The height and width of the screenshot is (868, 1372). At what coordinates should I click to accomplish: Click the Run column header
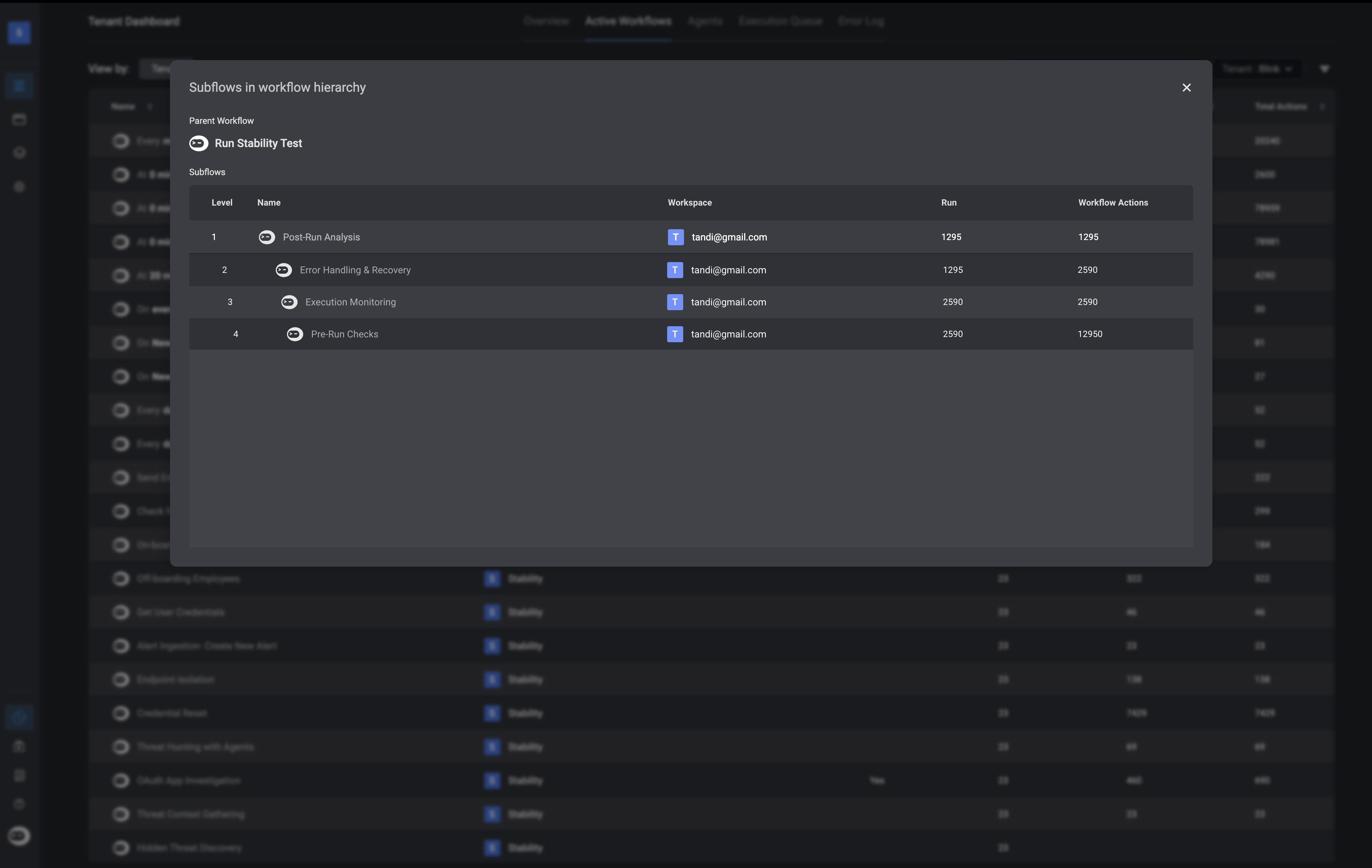tap(948, 203)
